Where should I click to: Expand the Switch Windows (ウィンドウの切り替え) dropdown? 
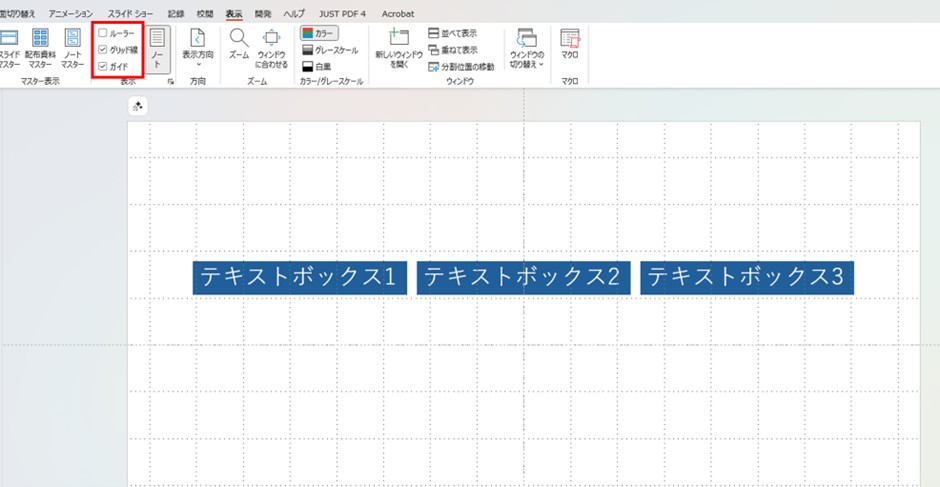[527, 48]
